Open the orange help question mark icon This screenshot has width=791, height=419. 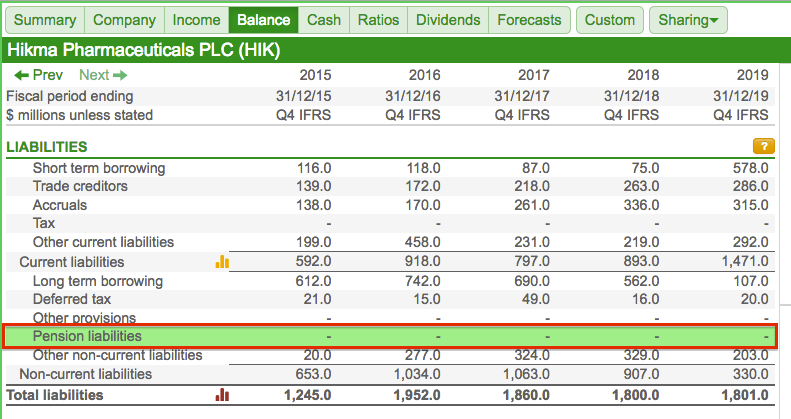[x=764, y=146]
